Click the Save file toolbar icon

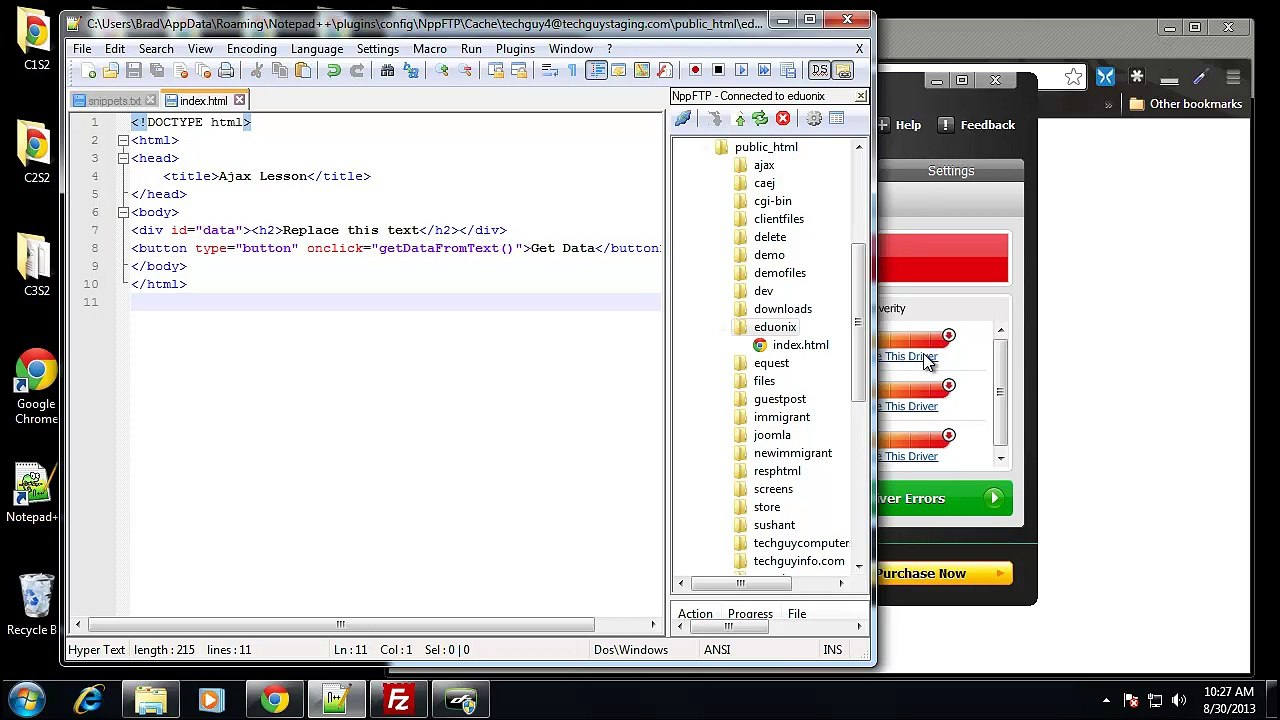pos(133,70)
